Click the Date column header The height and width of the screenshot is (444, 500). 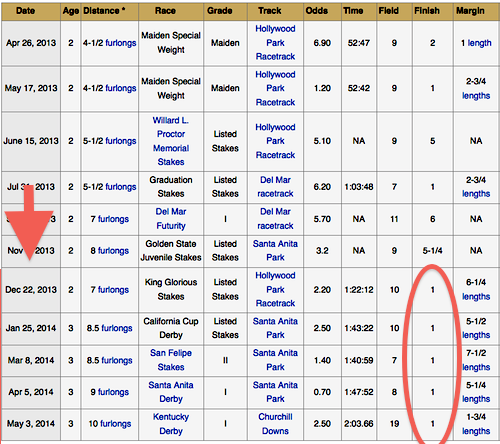pos(25,11)
